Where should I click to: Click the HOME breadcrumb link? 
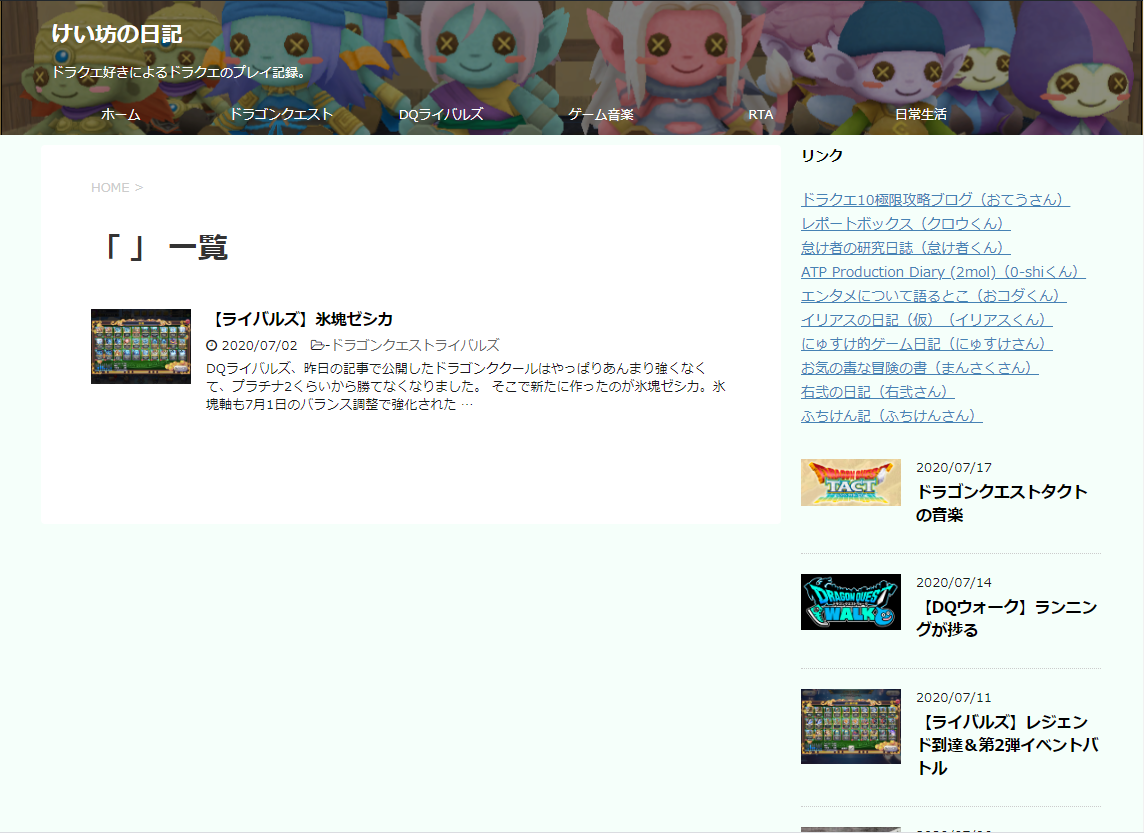coord(110,187)
